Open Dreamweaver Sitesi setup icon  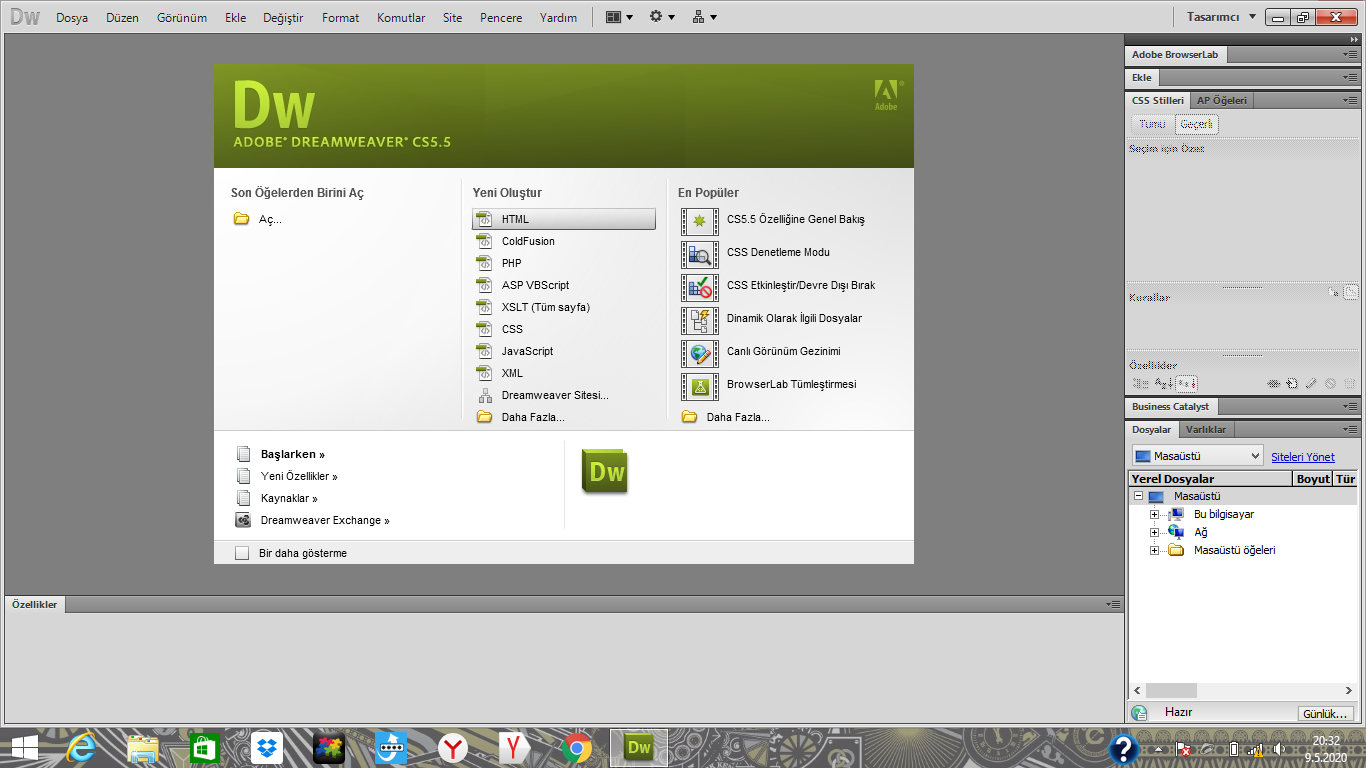485,395
